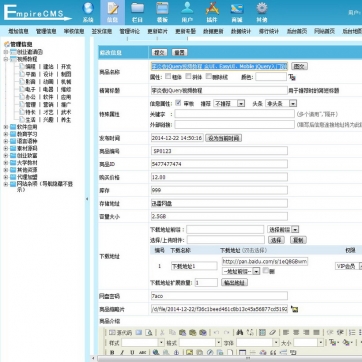Toggle the 删 checkbox in download address row
362x362 pixels.
click(x=265, y=271)
